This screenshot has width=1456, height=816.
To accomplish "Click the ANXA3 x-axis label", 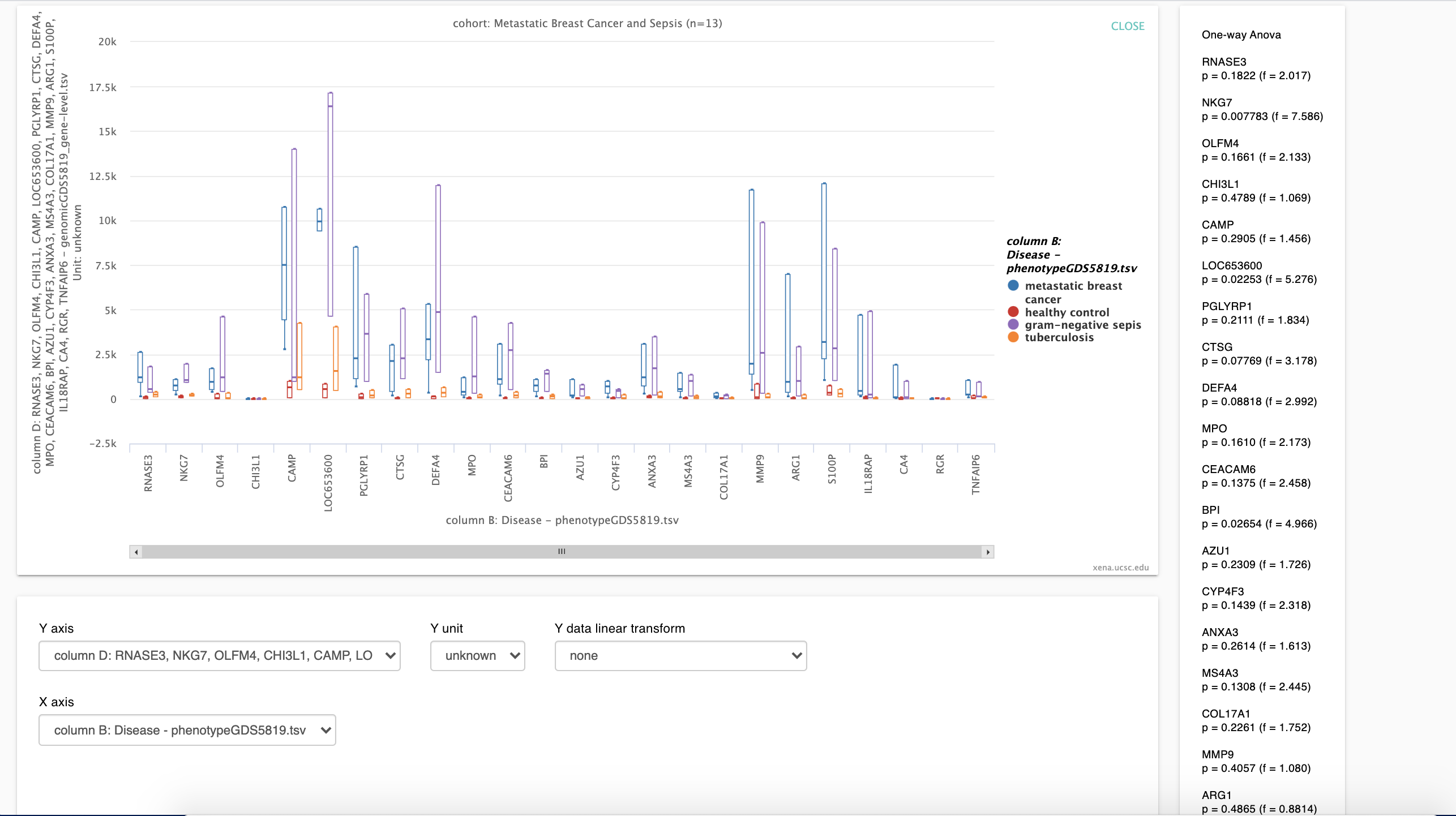I will point(652,471).
